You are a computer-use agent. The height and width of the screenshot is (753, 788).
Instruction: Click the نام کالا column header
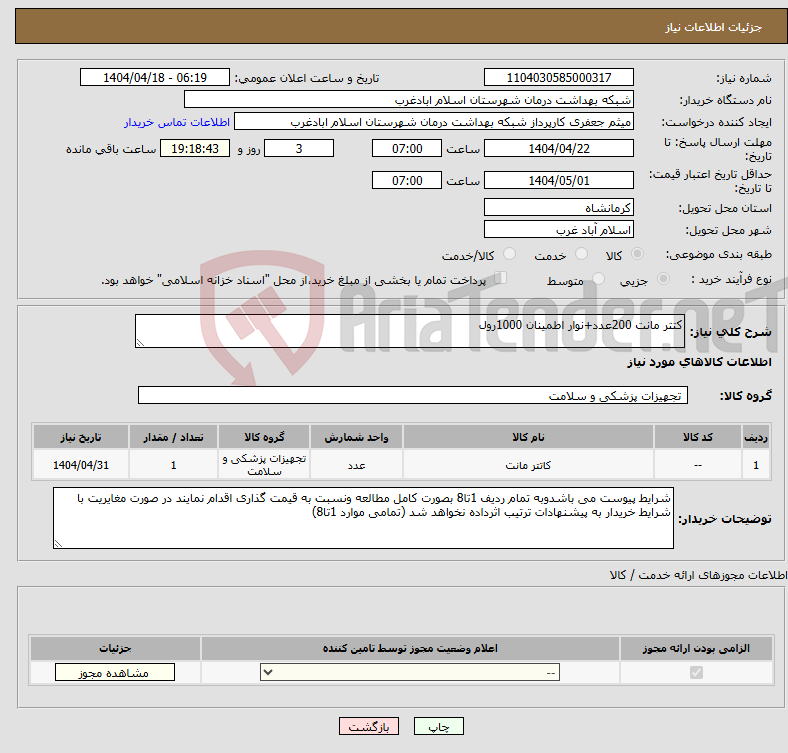click(x=528, y=437)
